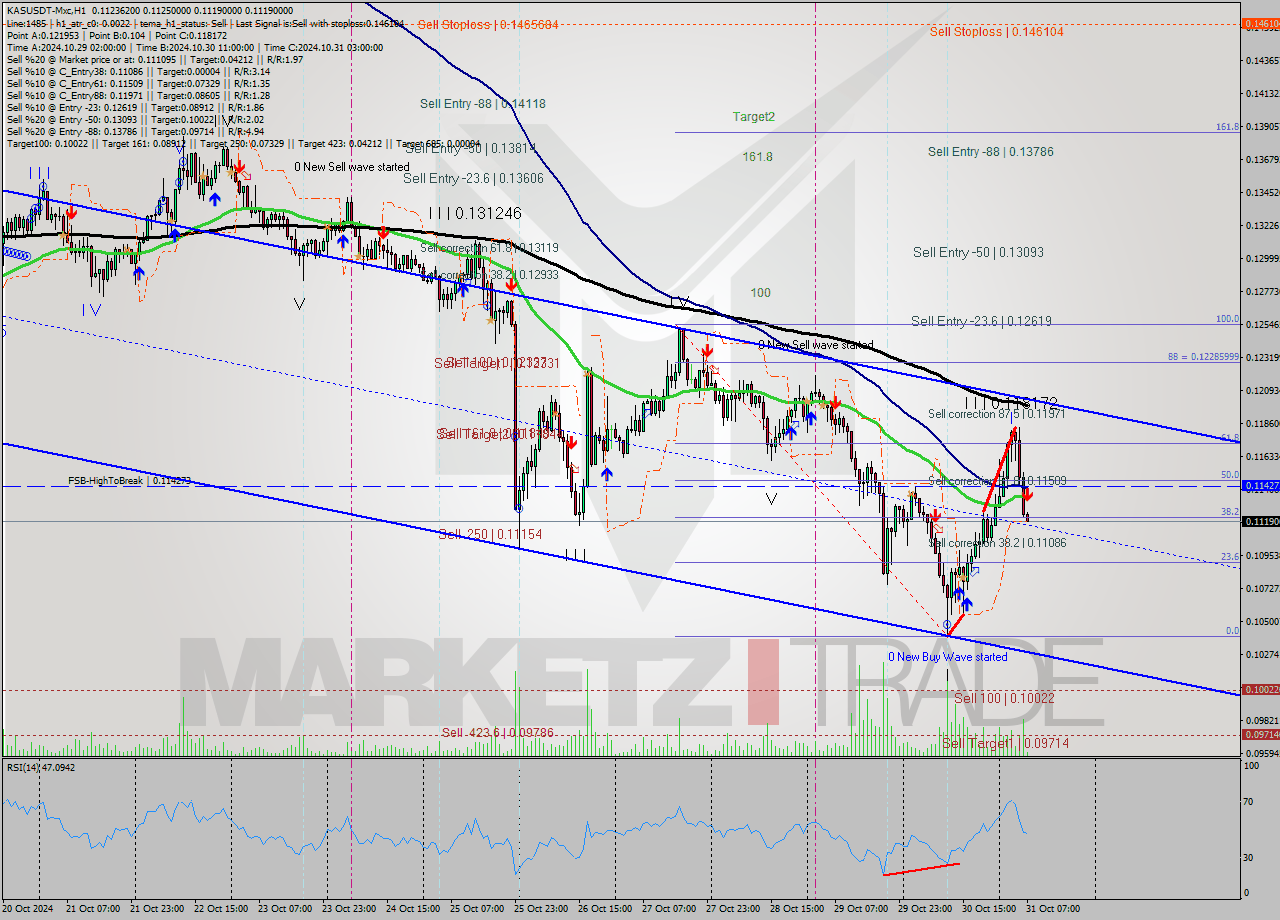1280x920 pixels.
Task: Click the RSI 70 level value
Action: coord(1250,801)
